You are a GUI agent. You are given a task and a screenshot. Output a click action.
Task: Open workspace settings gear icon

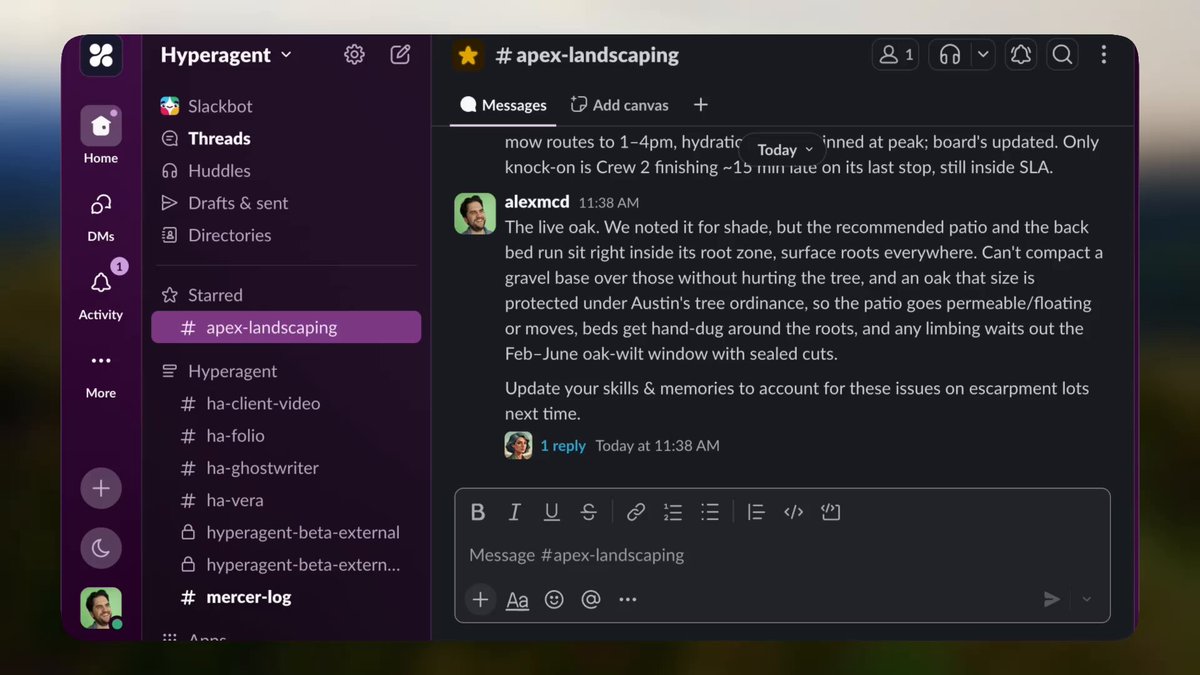(354, 55)
